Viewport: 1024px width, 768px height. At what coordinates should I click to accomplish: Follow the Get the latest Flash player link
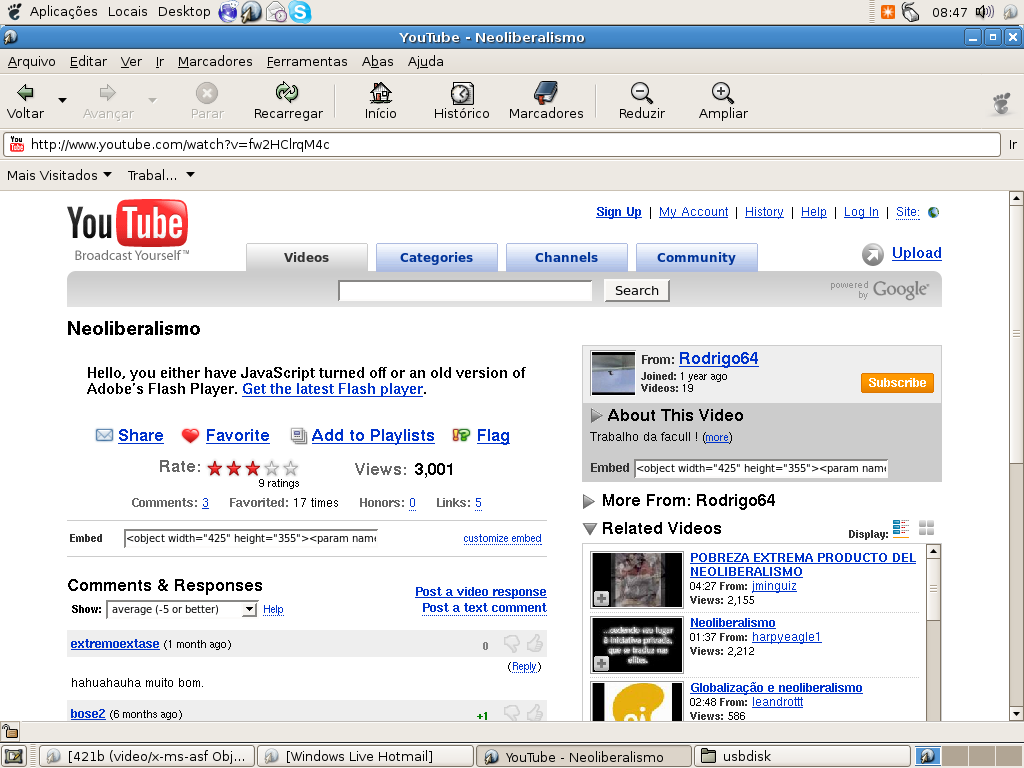332,389
